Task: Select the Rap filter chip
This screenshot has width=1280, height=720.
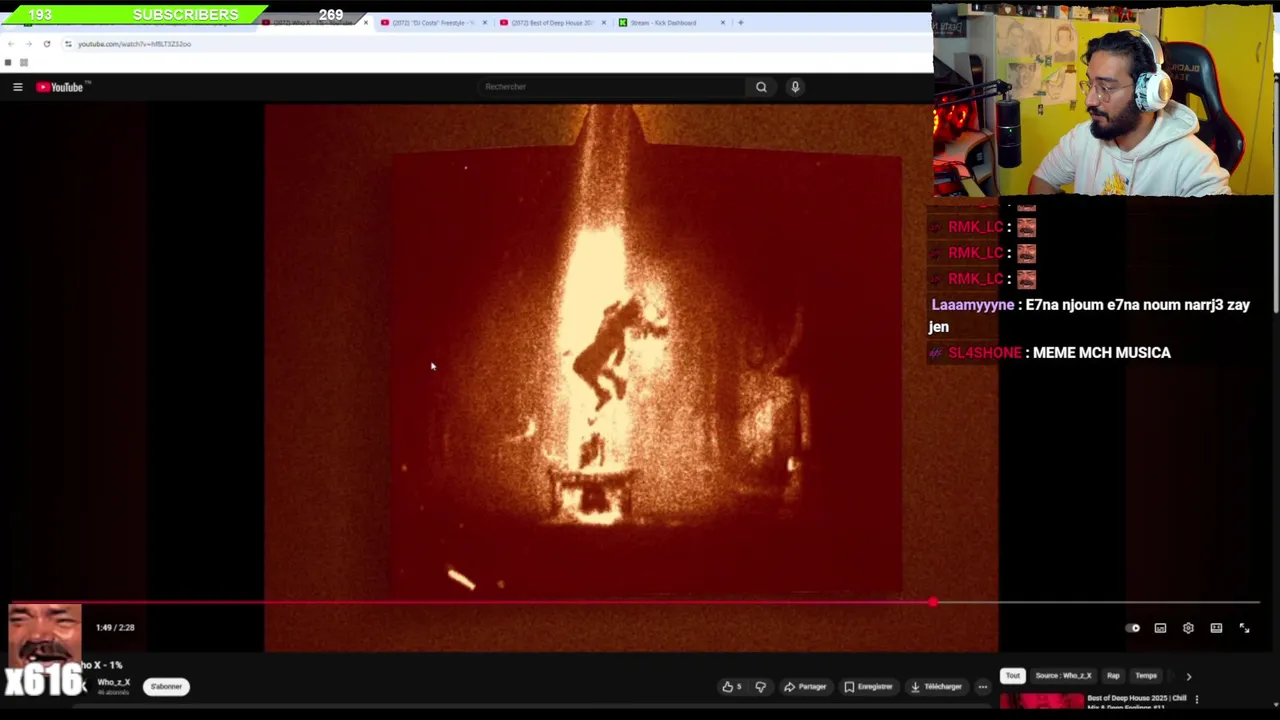Action: 1113,676
